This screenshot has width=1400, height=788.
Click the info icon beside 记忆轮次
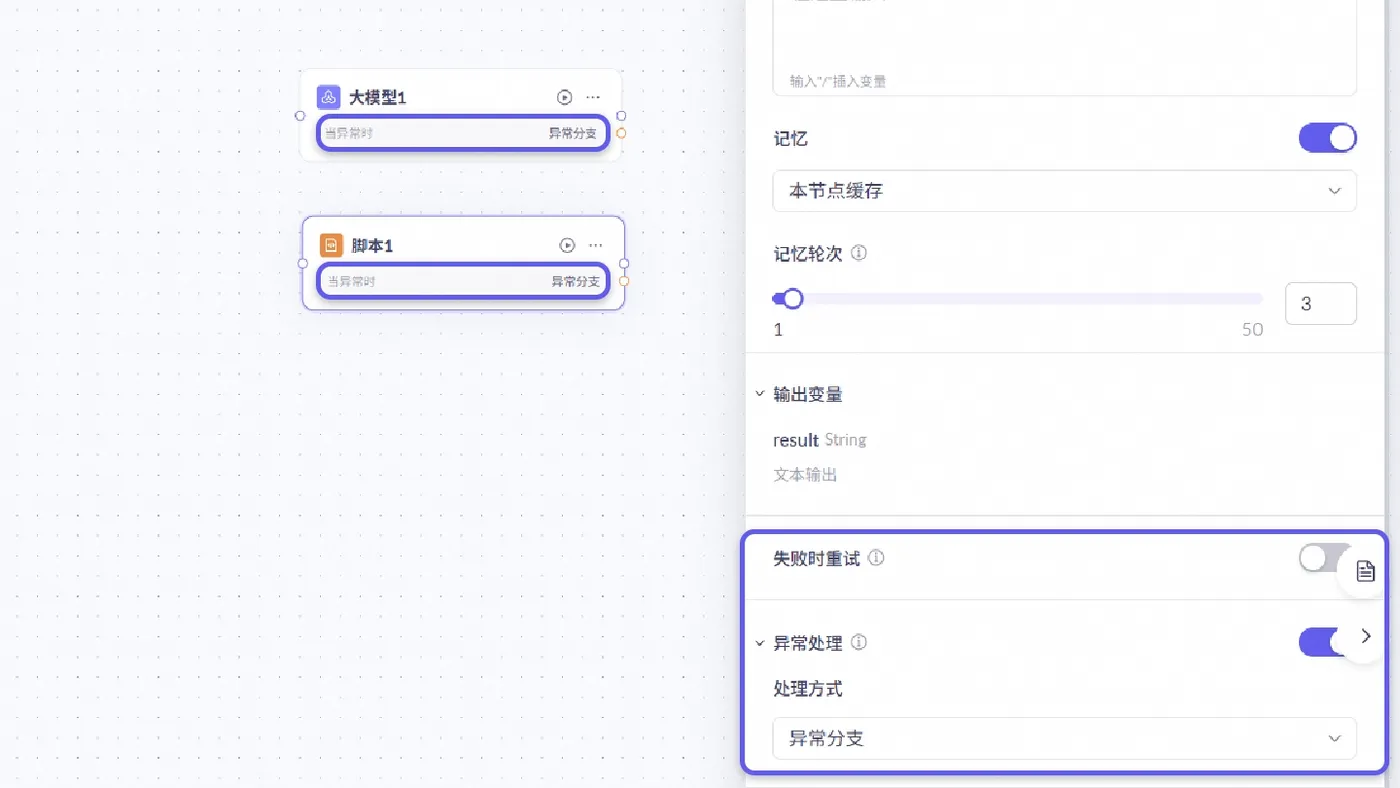tap(859, 253)
